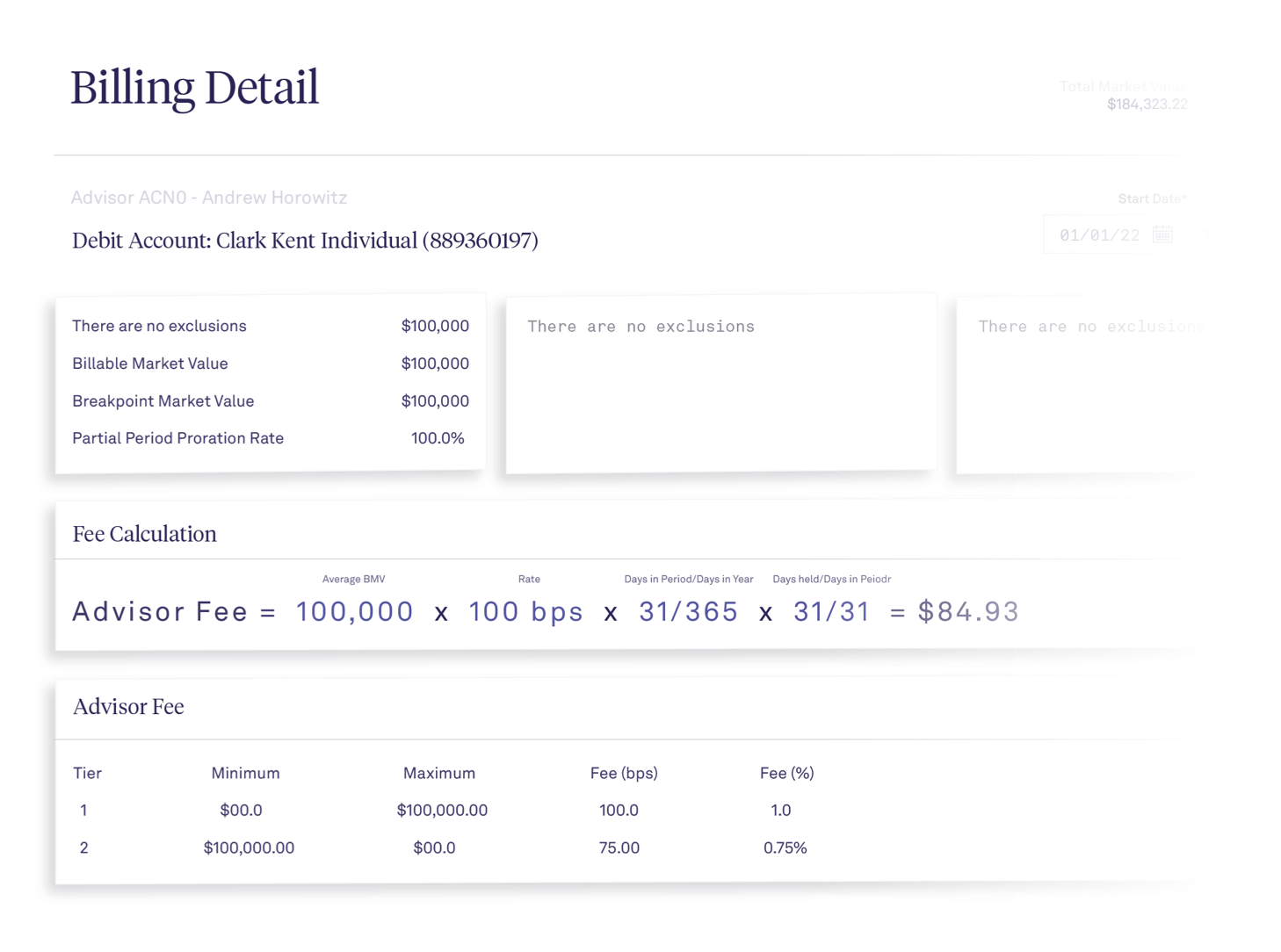Expand the Fee Calculation section header
Screen dimensions: 1281x952
coord(145,534)
